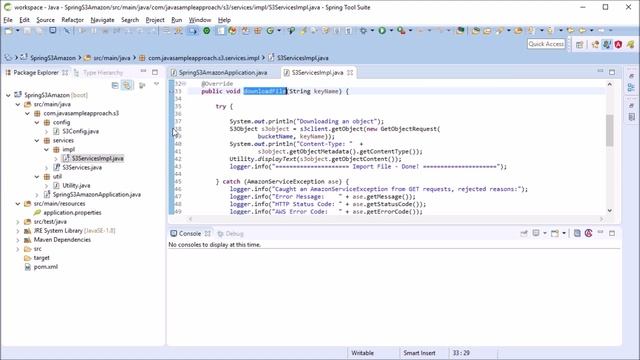Toggle Link with Editor in Package Explorer

pyautogui.click(x=127, y=85)
